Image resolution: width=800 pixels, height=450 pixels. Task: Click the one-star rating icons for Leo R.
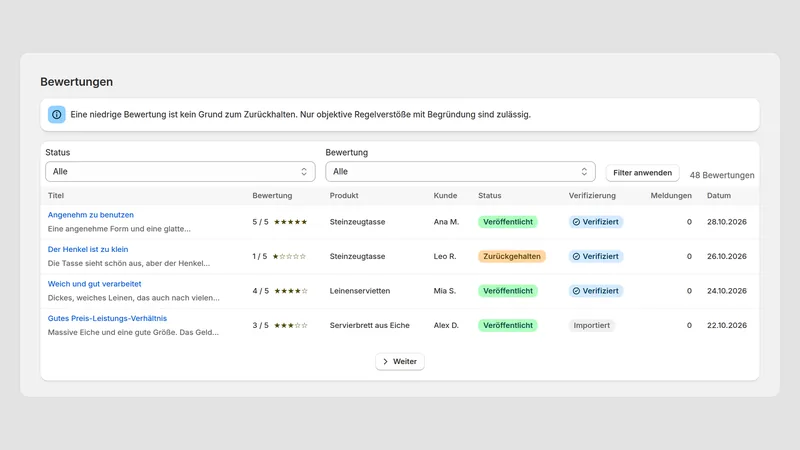[289, 256]
